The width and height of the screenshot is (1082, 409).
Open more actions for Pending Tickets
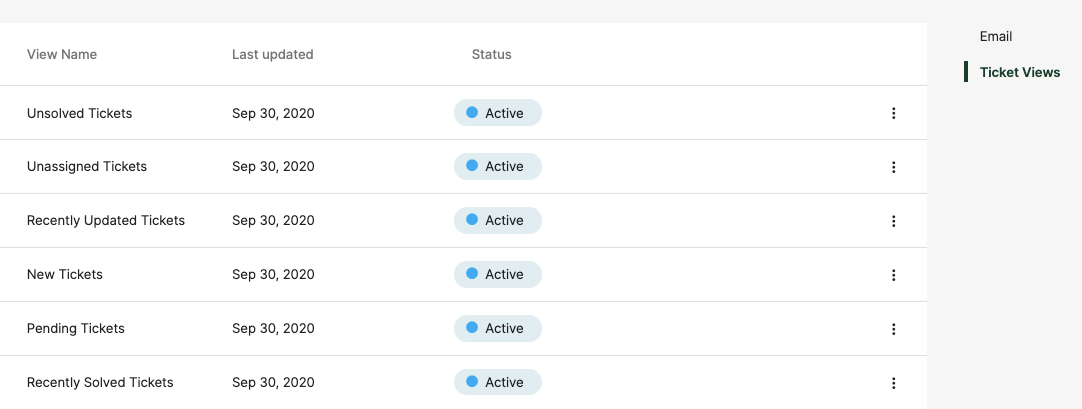click(894, 329)
